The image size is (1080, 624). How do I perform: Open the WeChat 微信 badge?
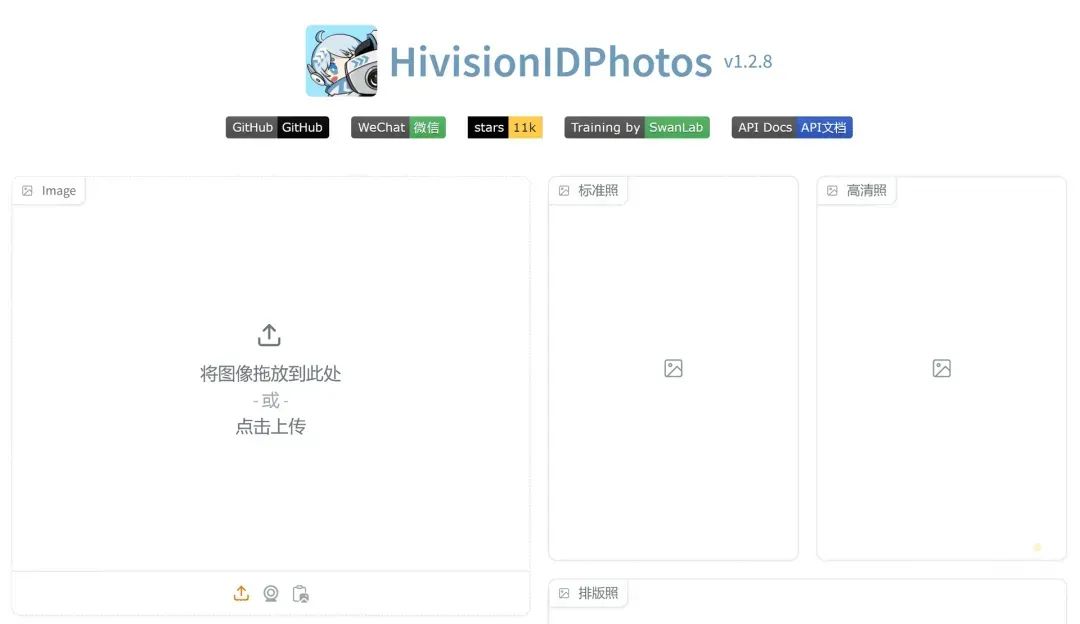(398, 127)
